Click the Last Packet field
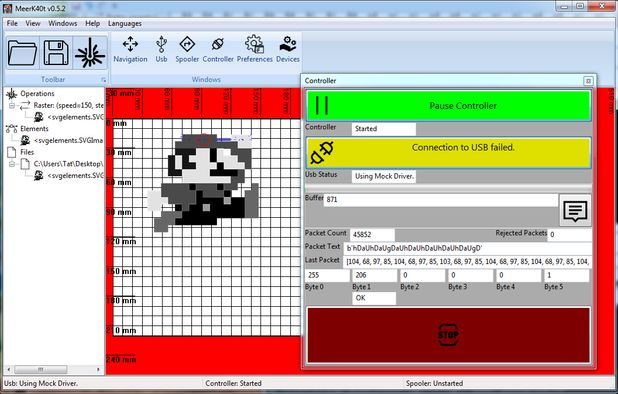Screen dimensions: 618x394 tap(468, 262)
